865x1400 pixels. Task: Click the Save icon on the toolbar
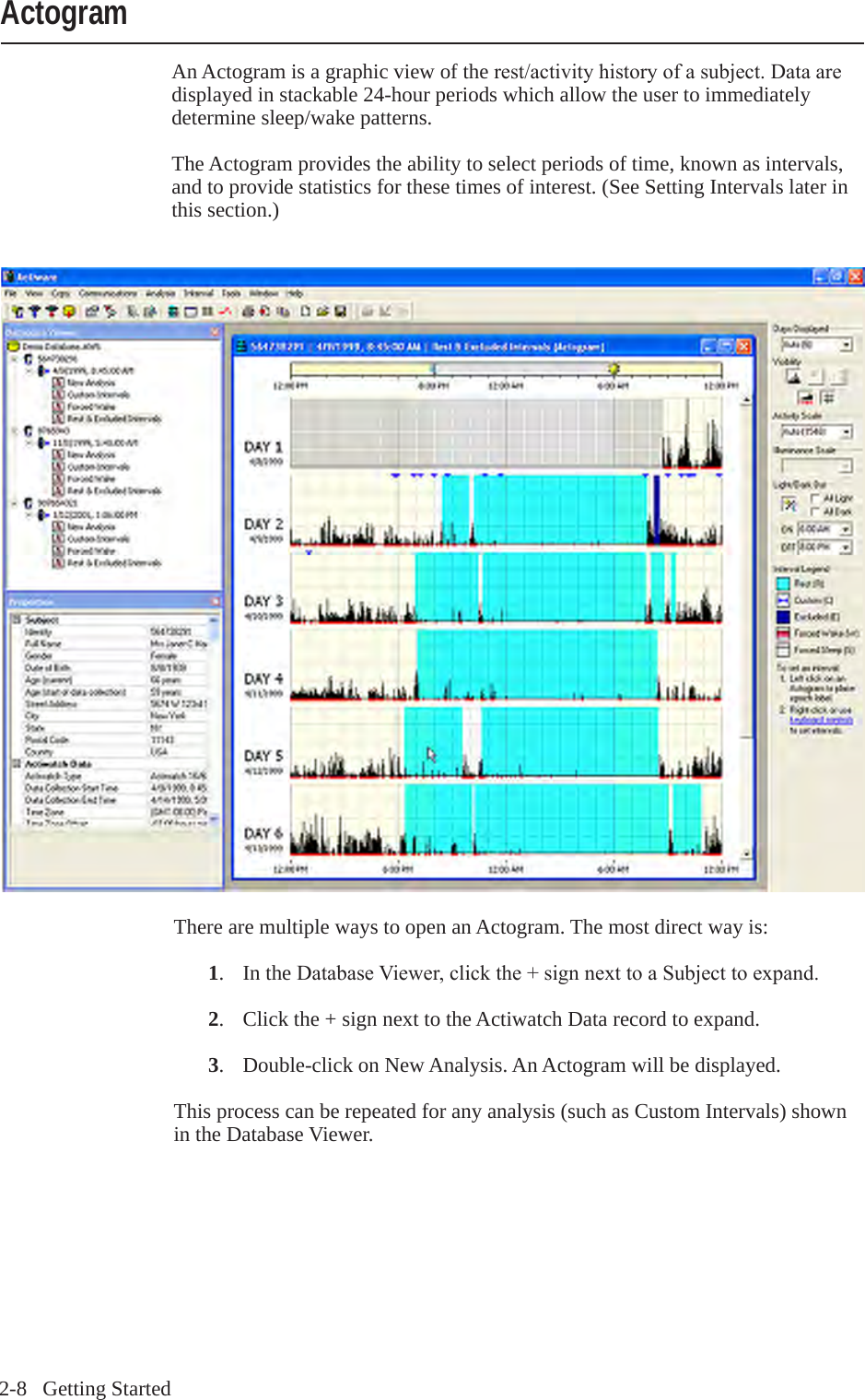point(340,312)
